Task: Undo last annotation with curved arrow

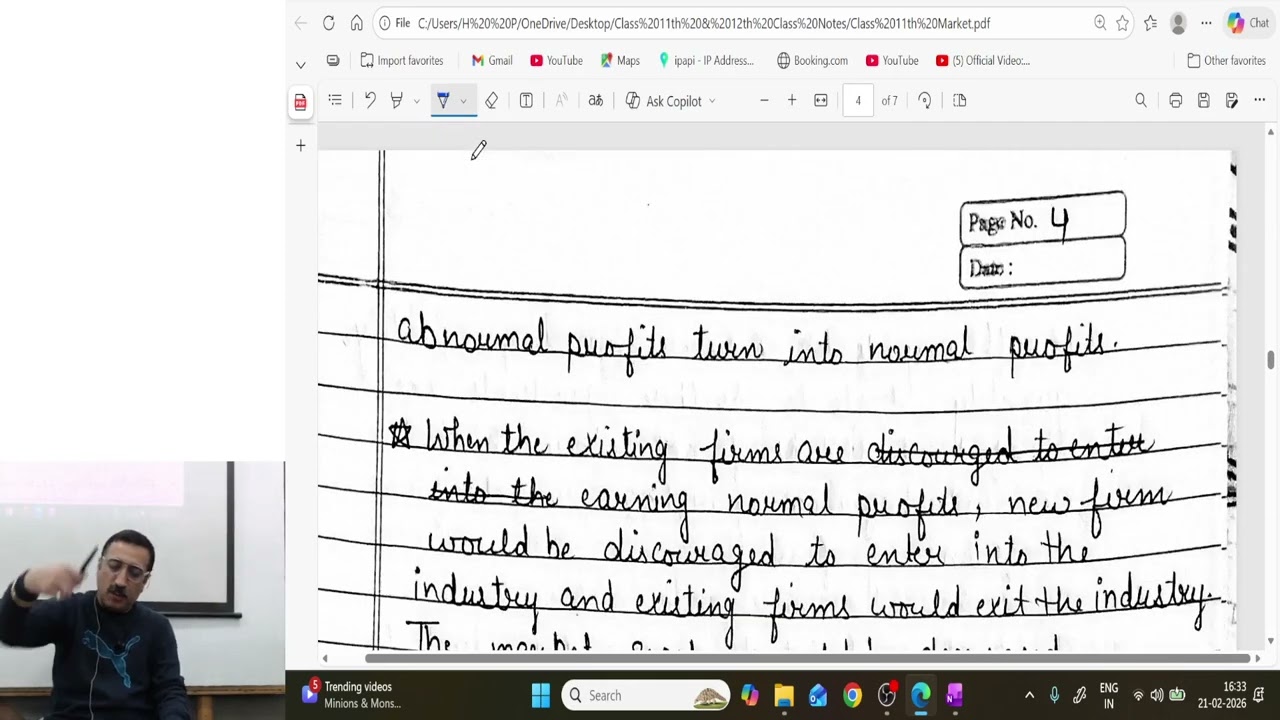Action: tap(370, 100)
